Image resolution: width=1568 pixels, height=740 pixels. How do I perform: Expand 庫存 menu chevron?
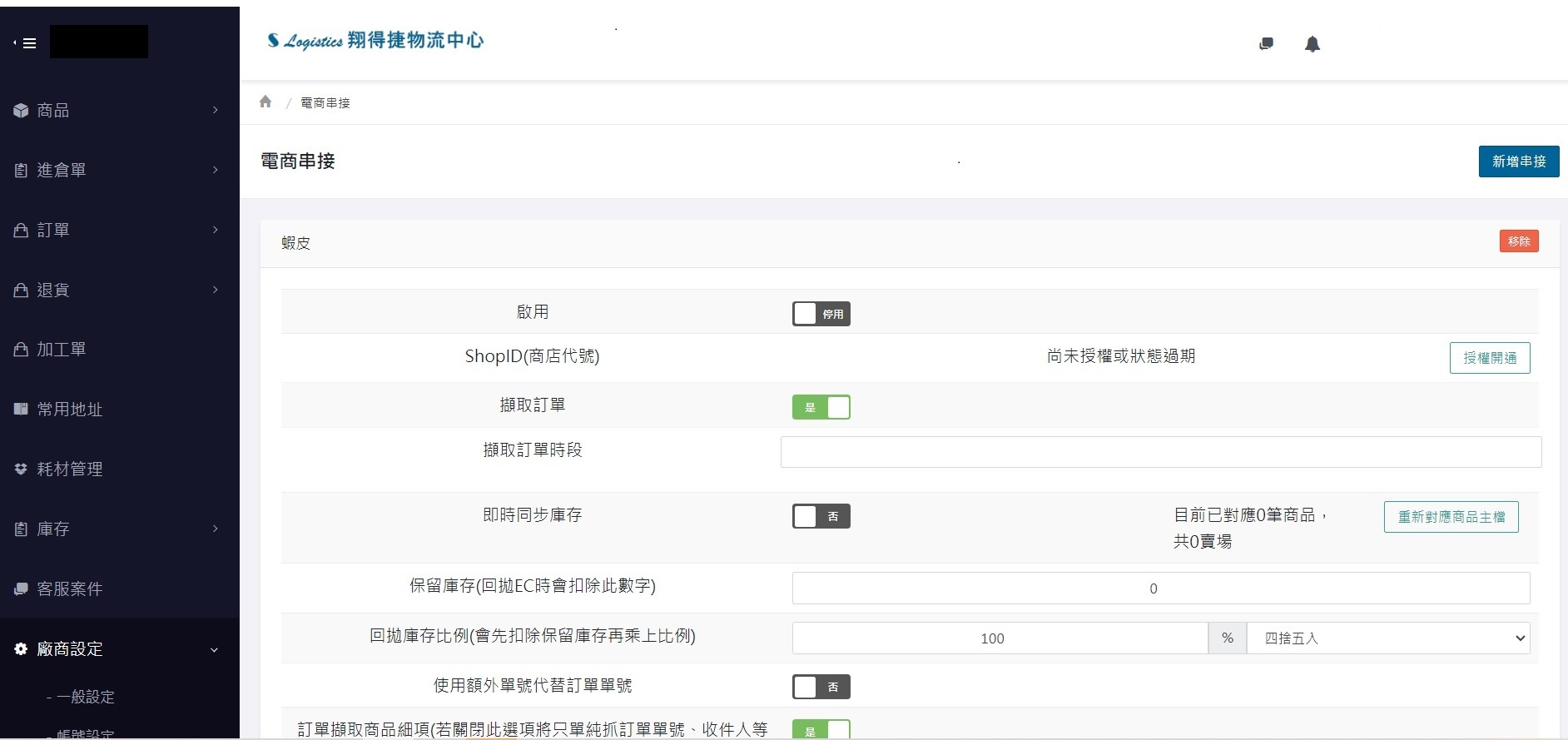215,529
